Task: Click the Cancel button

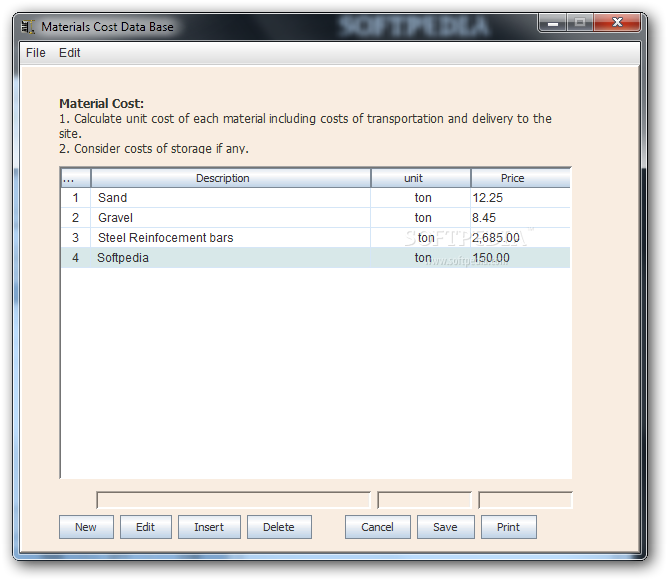Action: tap(377, 527)
